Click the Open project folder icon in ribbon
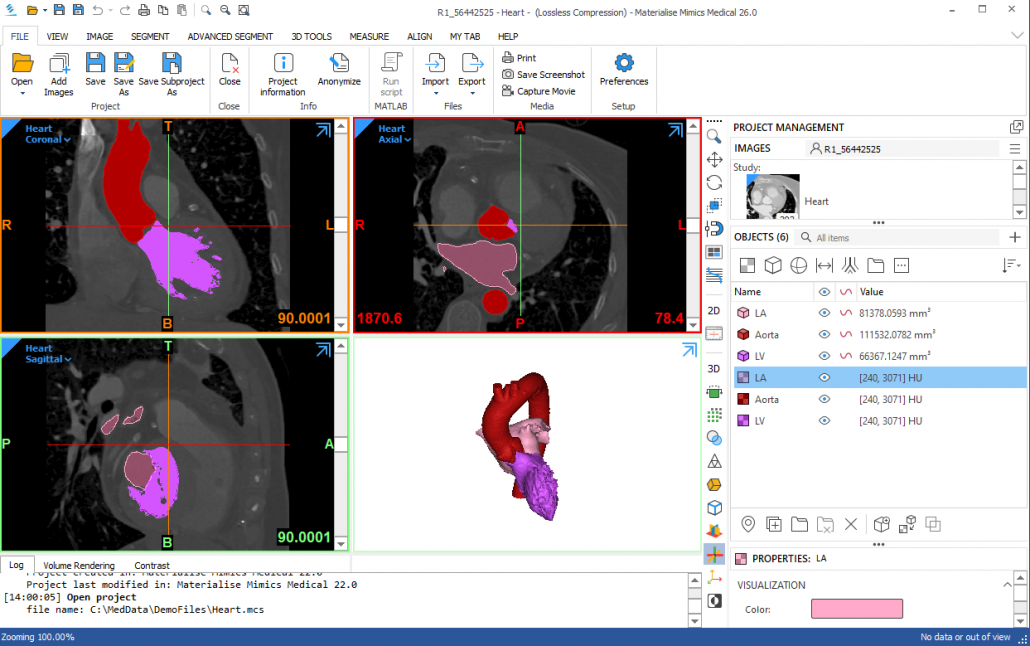This screenshot has height=646, width=1030. [22, 63]
